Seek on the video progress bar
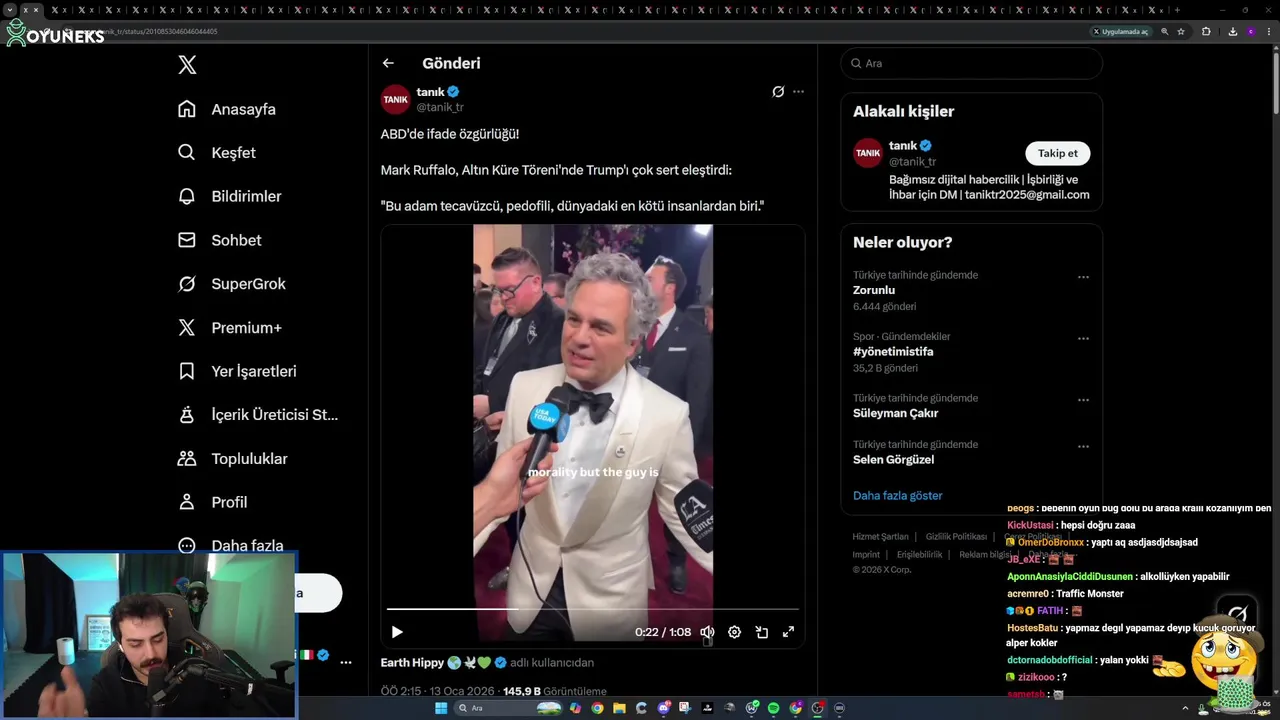This screenshot has height=720, width=1280. coord(593,608)
